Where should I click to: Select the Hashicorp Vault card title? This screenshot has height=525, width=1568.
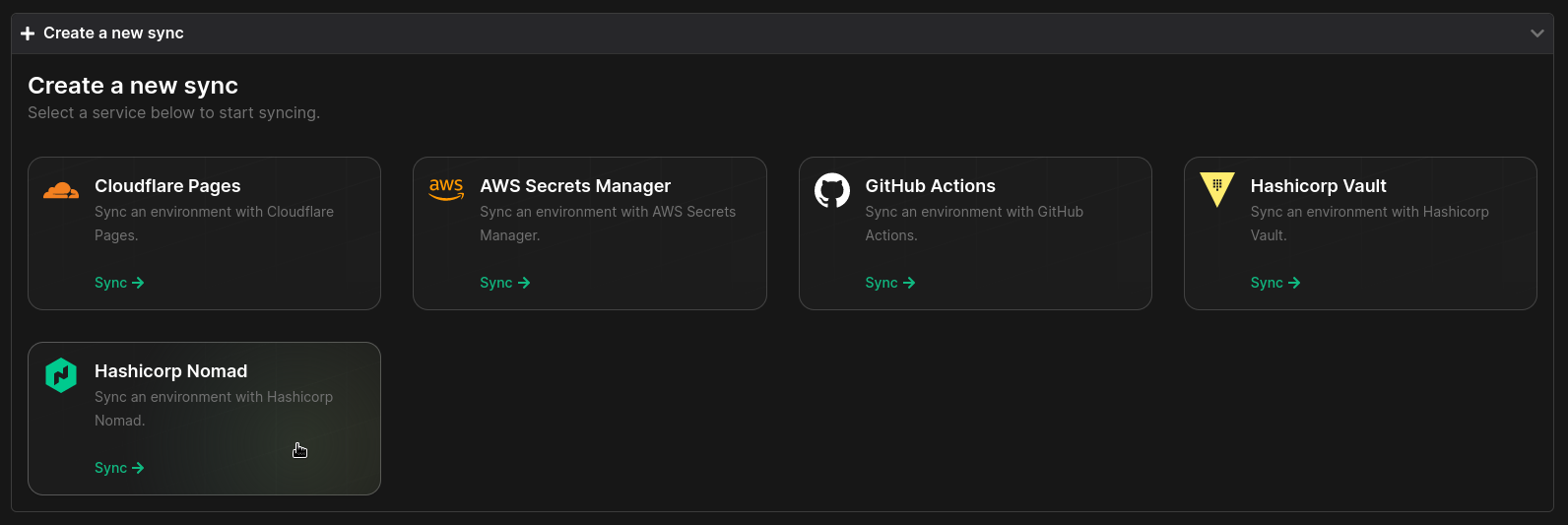[1318, 186]
